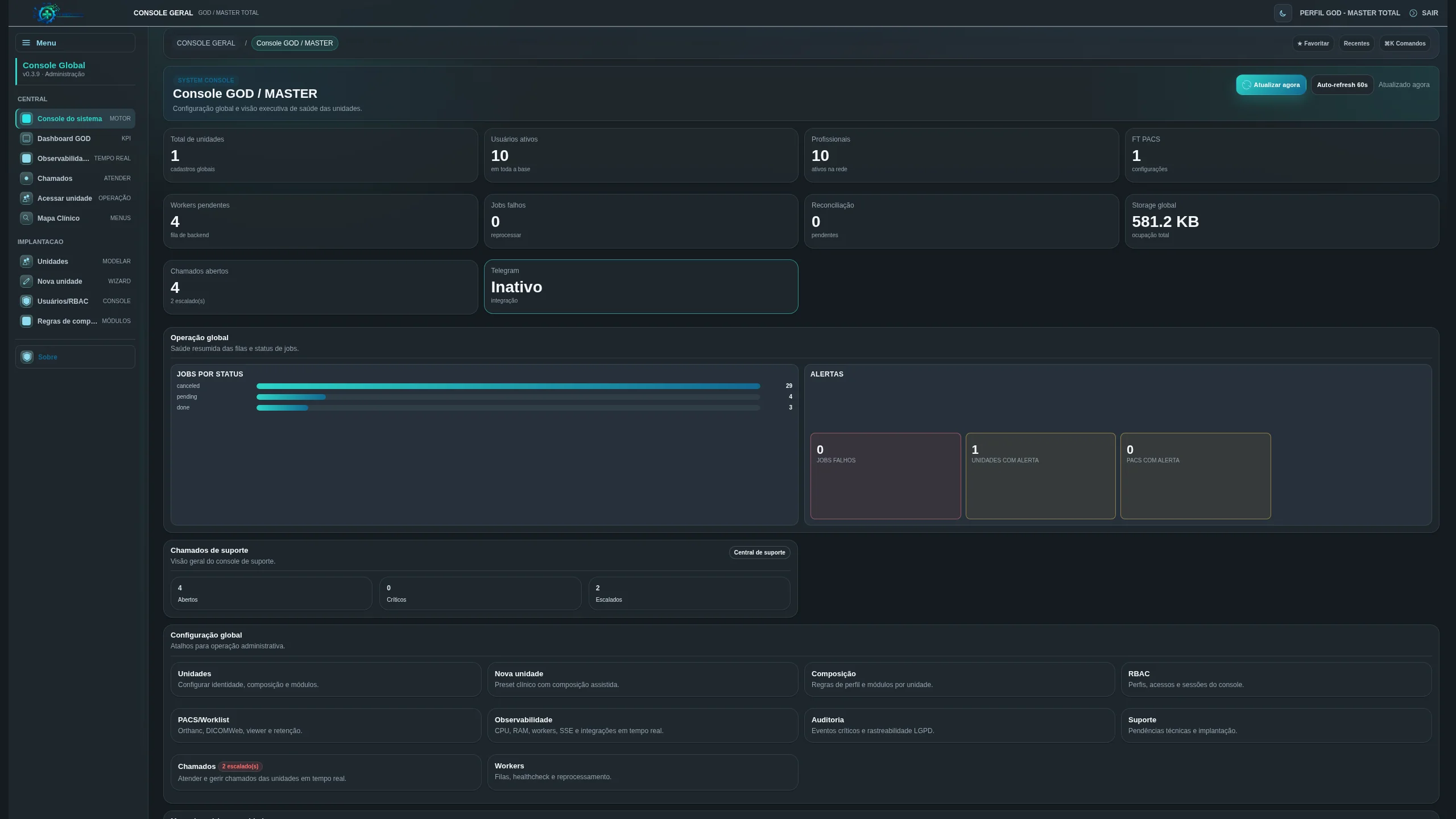Open the Recentes button

(x=1356, y=43)
